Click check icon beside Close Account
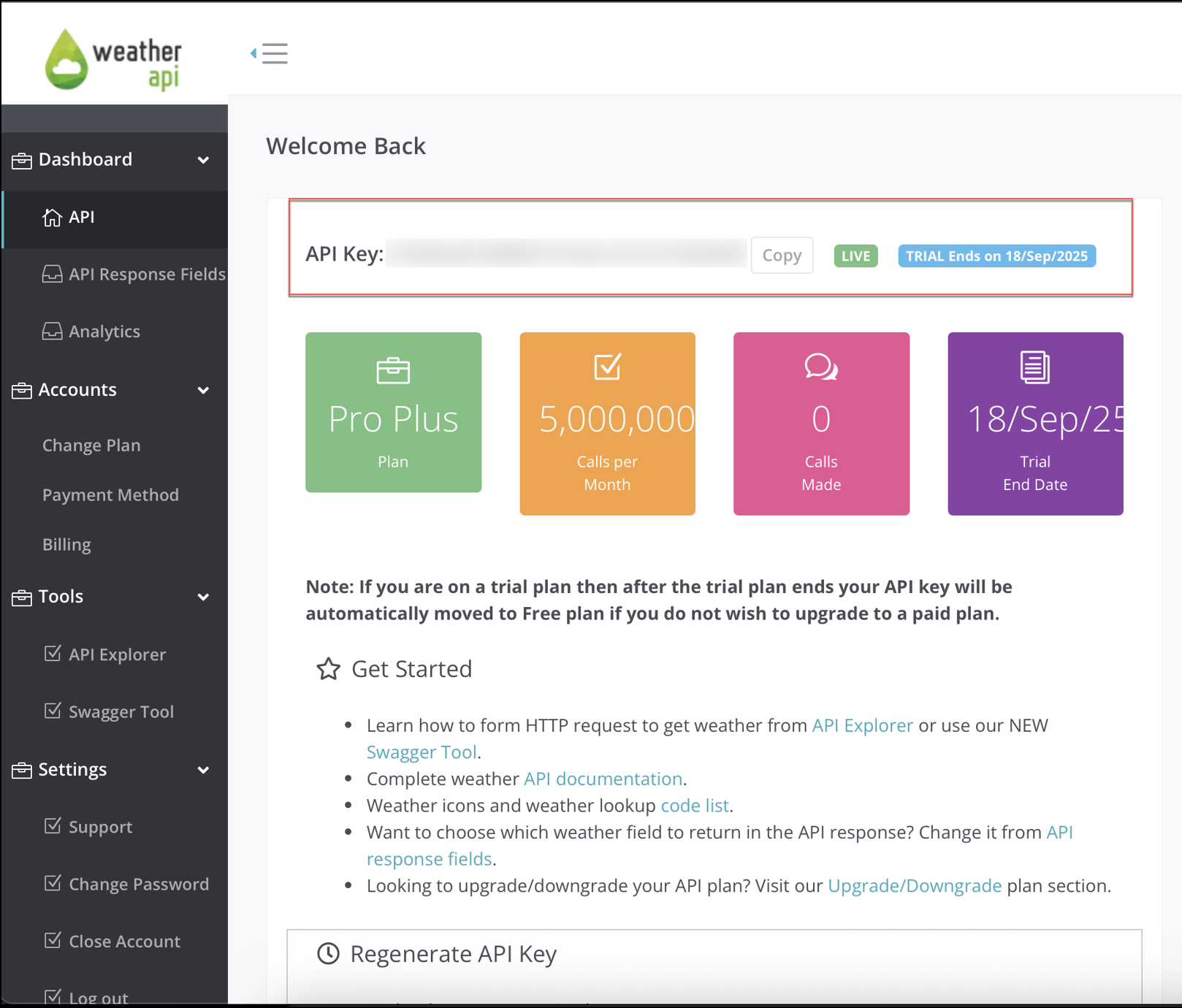Image resolution: width=1182 pixels, height=1008 pixels. coord(53,939)
